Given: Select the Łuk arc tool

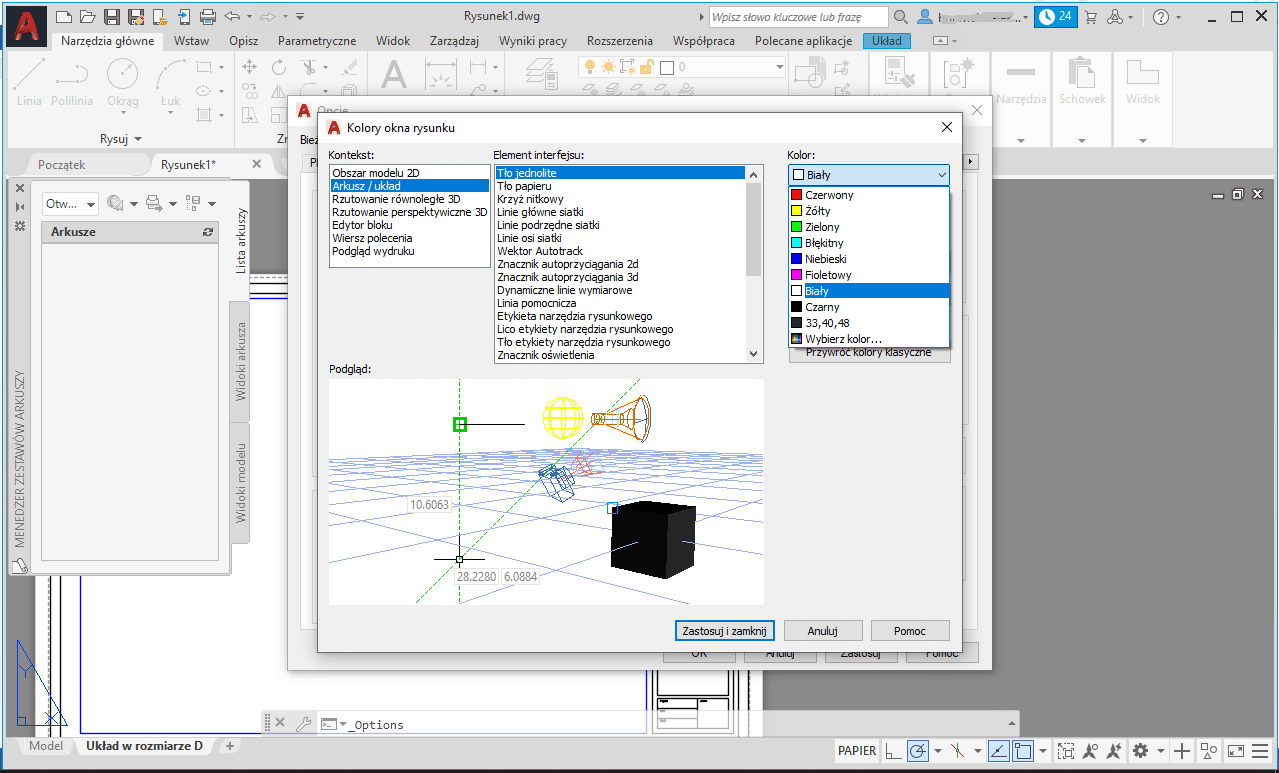Looking at the screenshot, I should click(170, 82).
